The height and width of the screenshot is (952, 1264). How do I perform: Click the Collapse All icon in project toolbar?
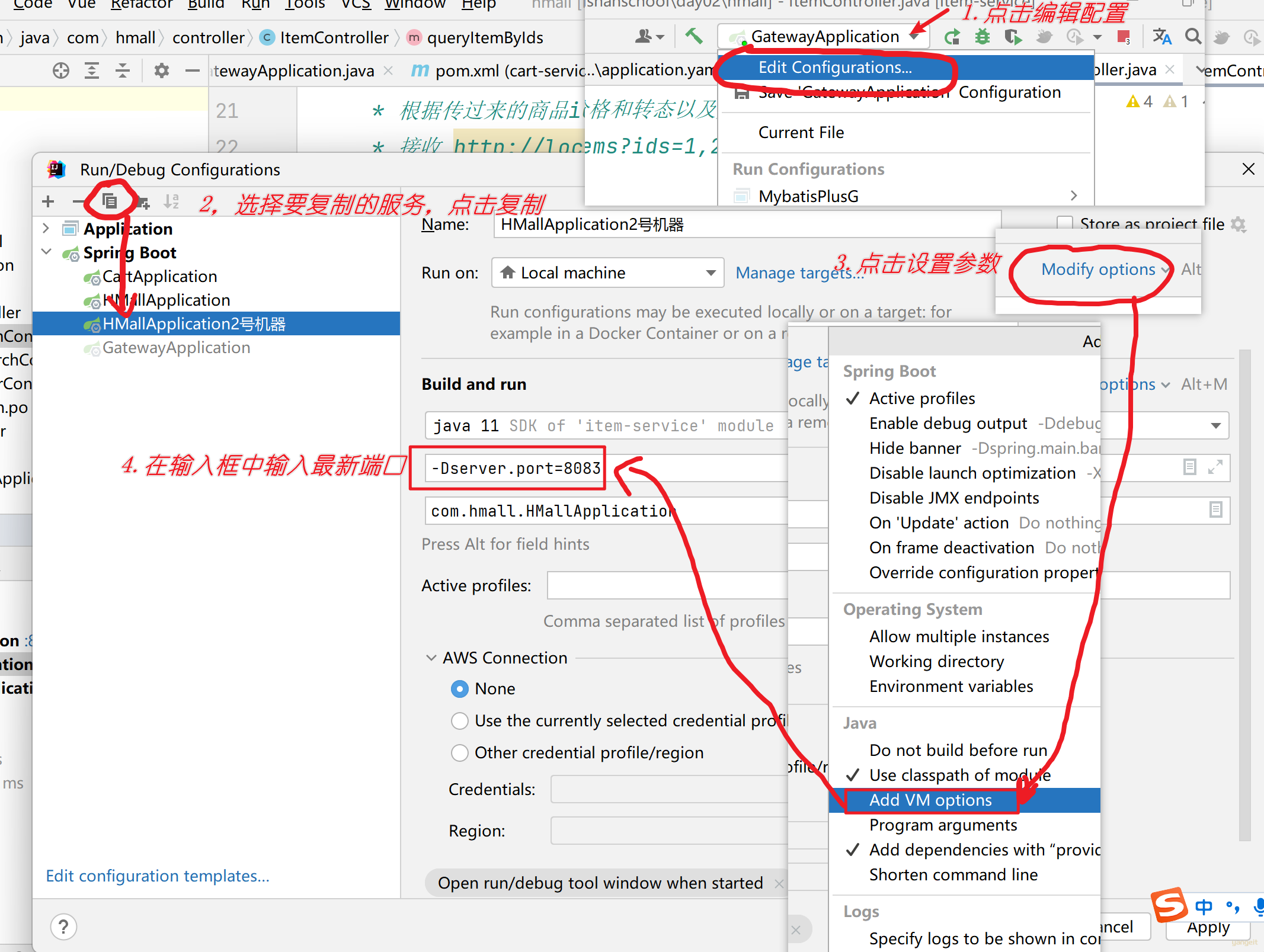click(122, 71)
